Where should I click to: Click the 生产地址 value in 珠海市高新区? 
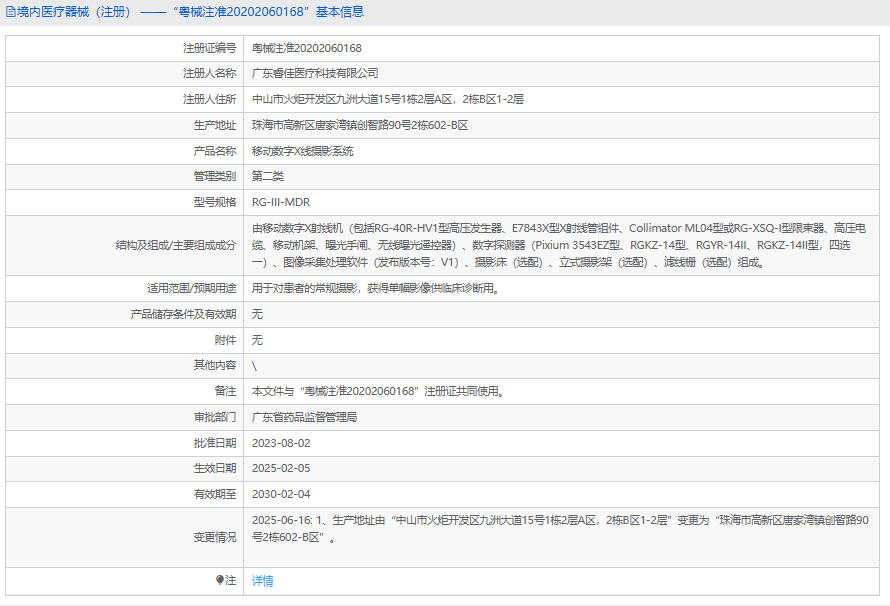pos(359,126)
